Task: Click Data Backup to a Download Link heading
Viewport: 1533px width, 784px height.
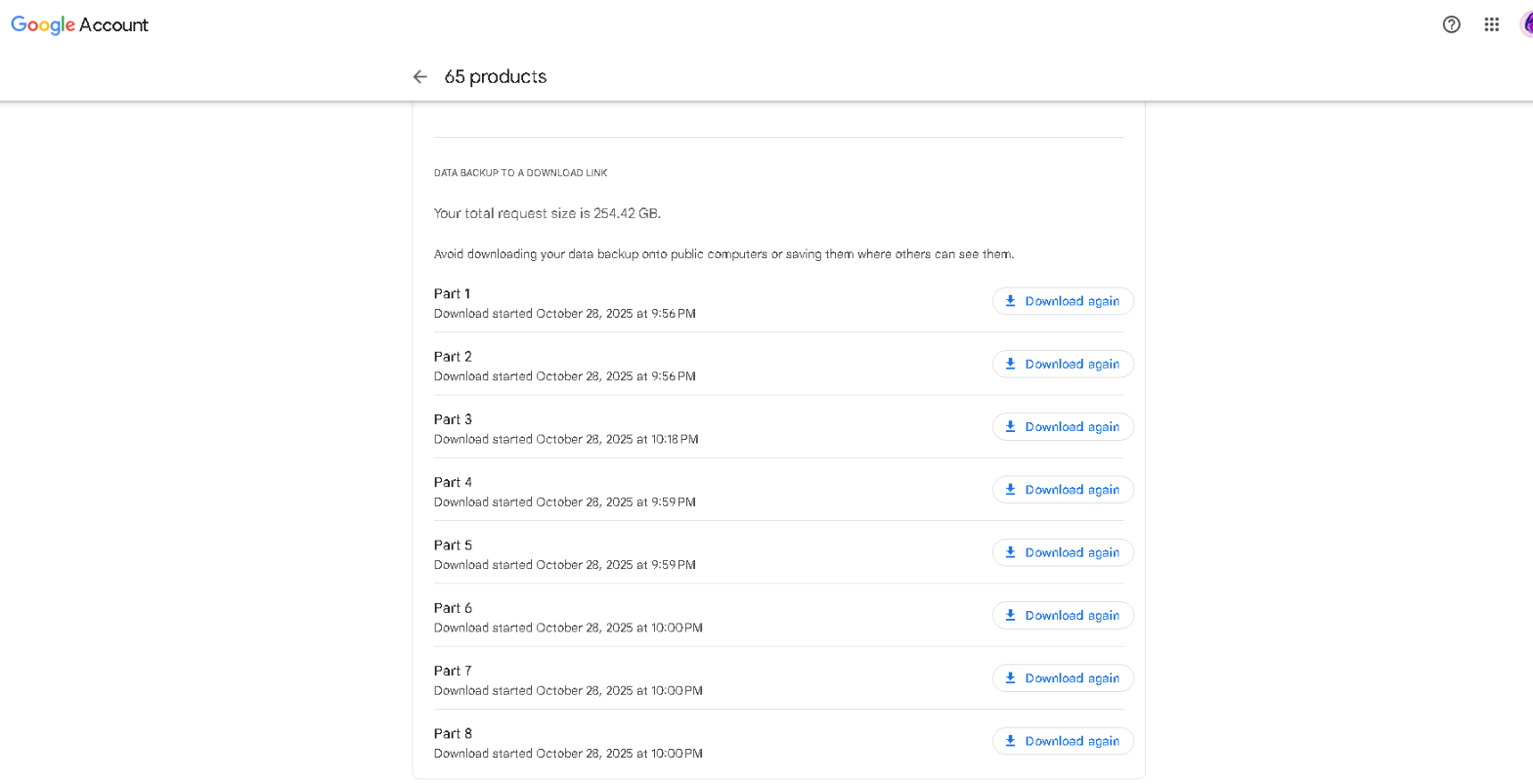Action: (520, 173)
